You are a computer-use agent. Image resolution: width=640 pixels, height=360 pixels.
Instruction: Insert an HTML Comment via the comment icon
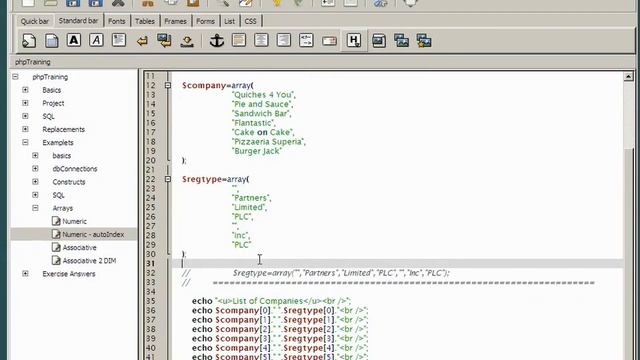(306, 40)
